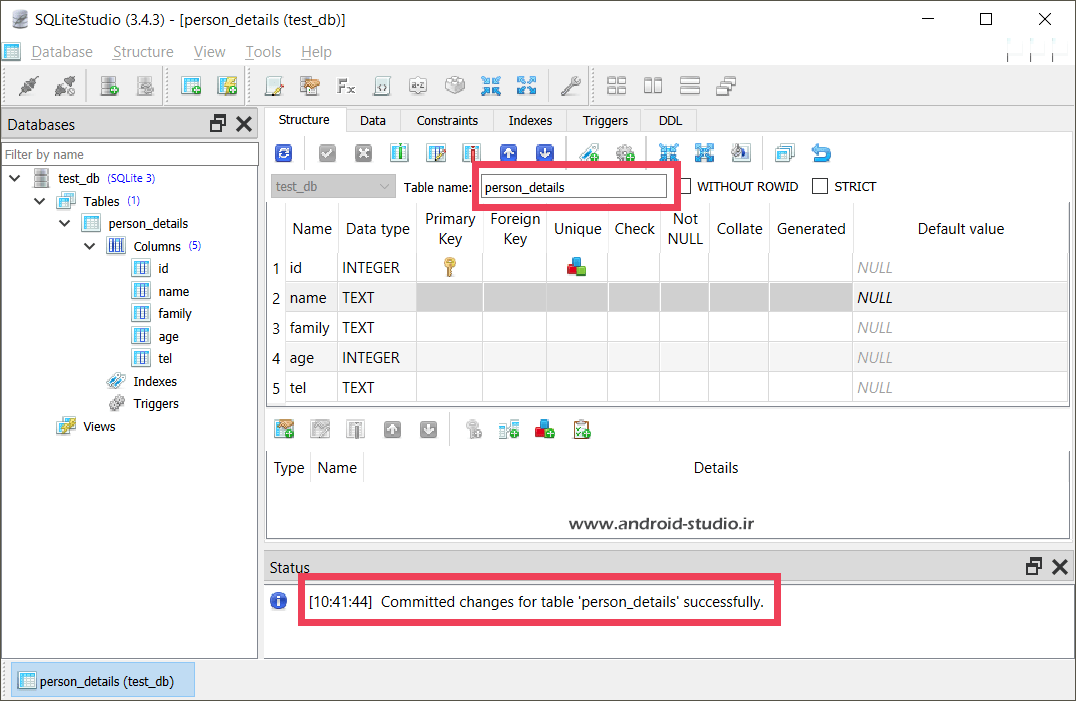Click the Create trigger gear icon
1076x701 pixels.
[x=625, y=153]
